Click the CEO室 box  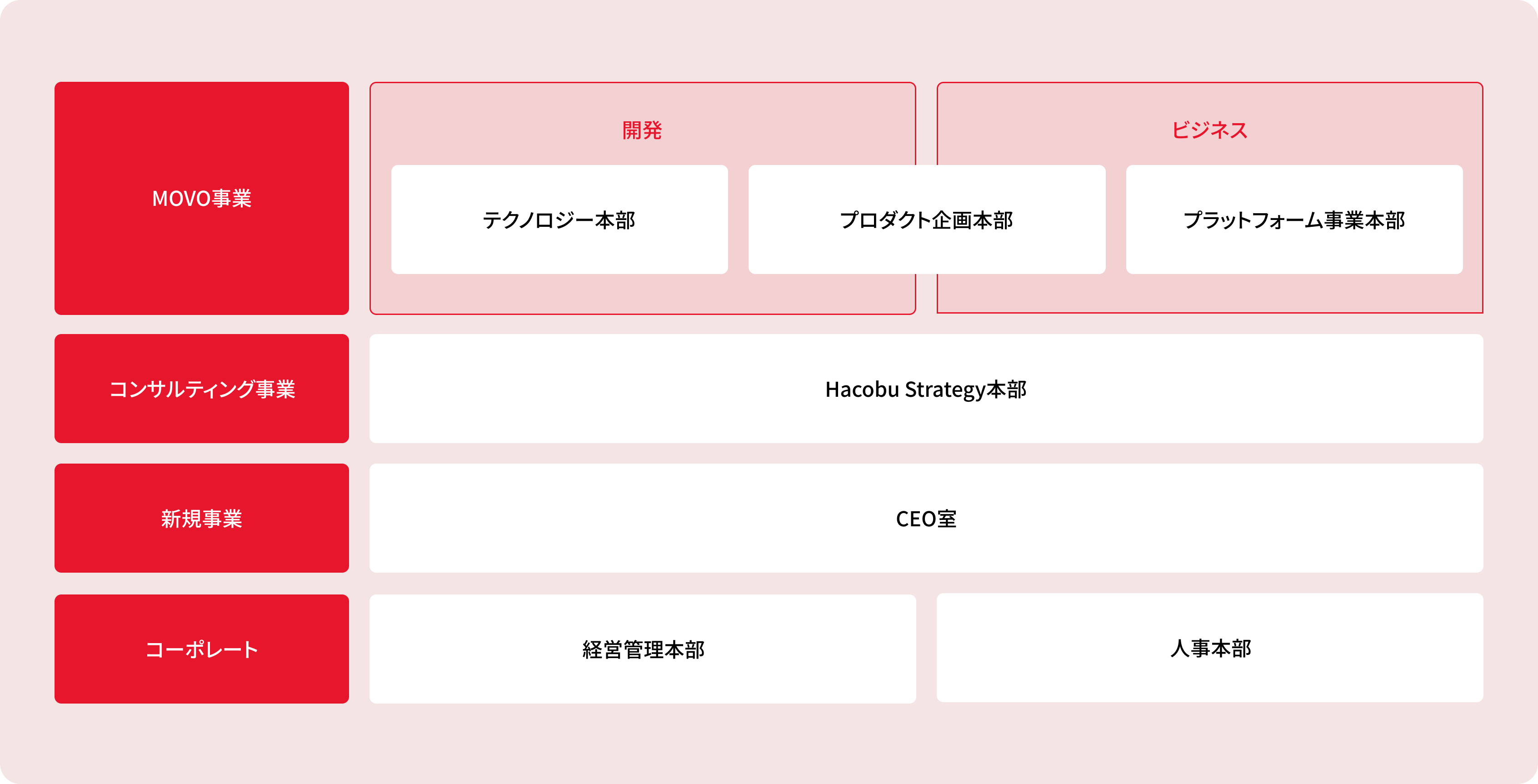tap(926, 518)
